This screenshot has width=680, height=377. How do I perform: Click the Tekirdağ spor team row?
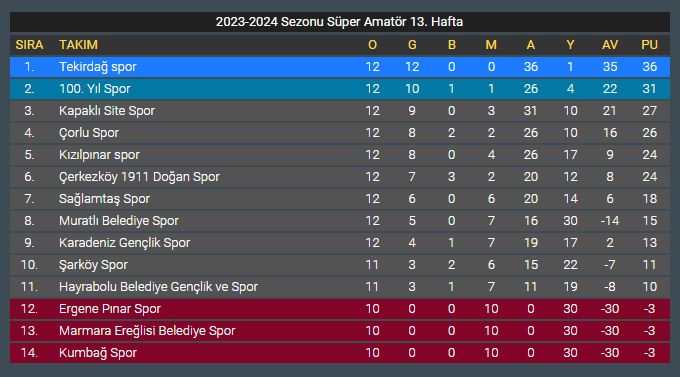pos(340,67)
